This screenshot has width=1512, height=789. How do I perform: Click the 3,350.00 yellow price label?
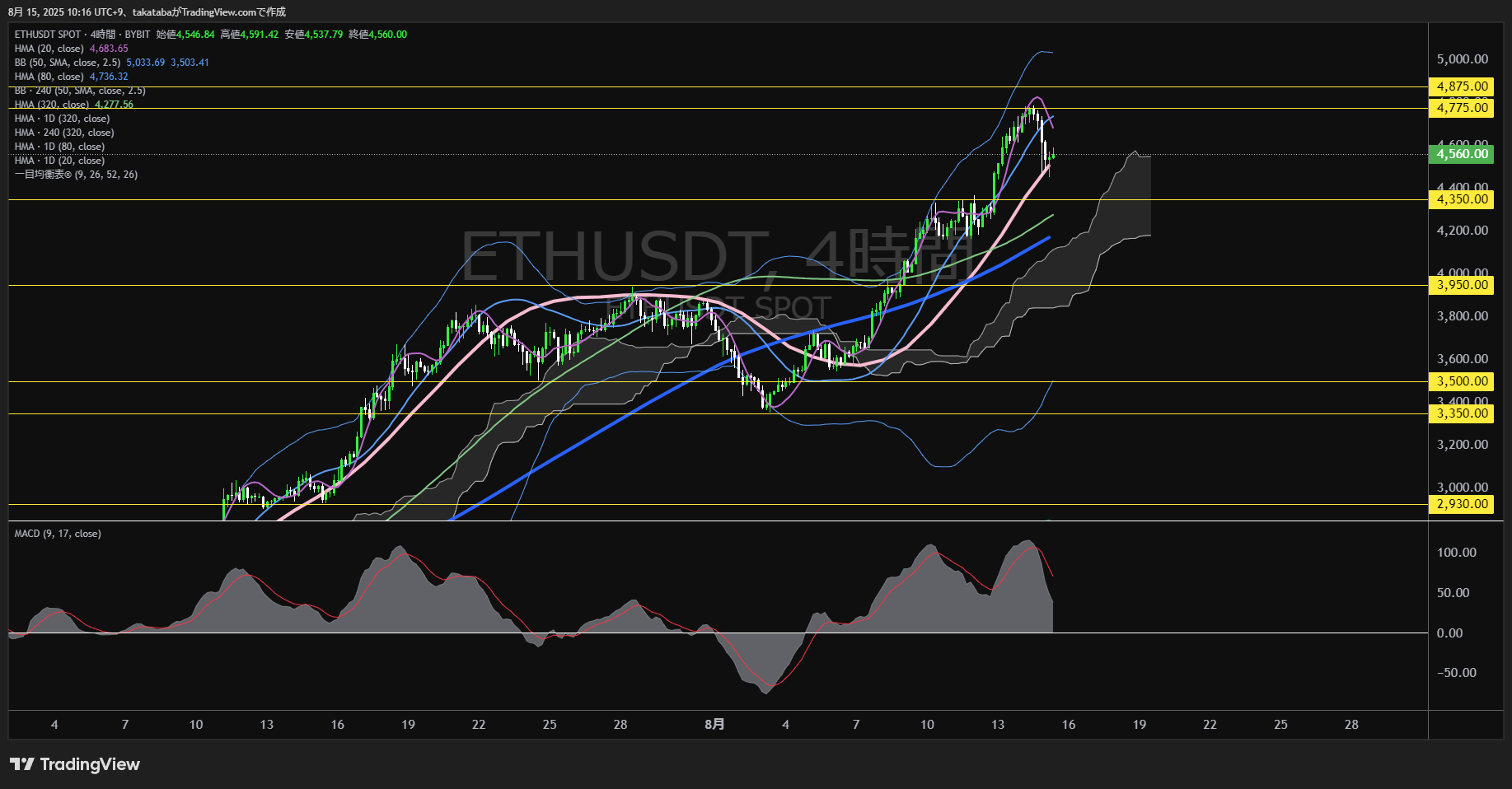point(1461,413)
